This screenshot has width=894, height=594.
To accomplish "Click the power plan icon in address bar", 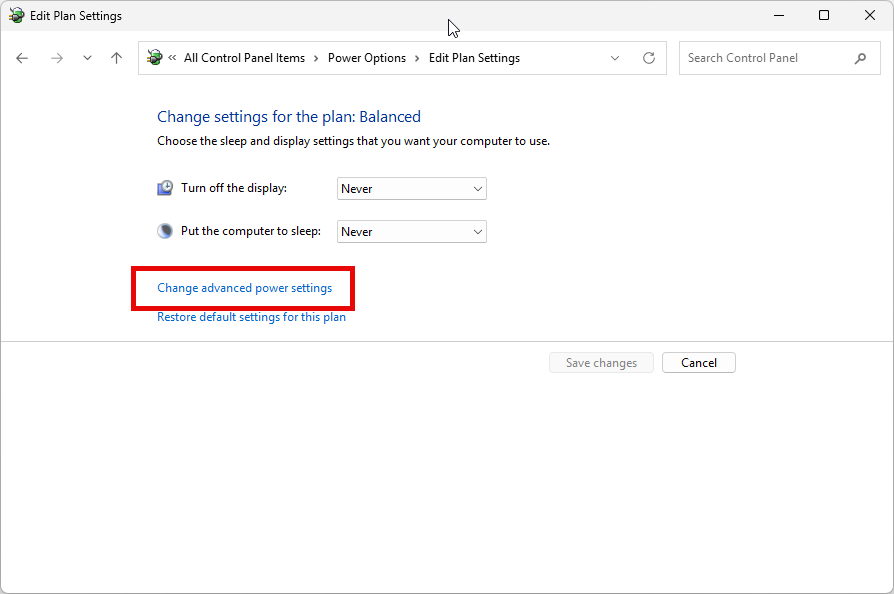I will tap(155, 58).
